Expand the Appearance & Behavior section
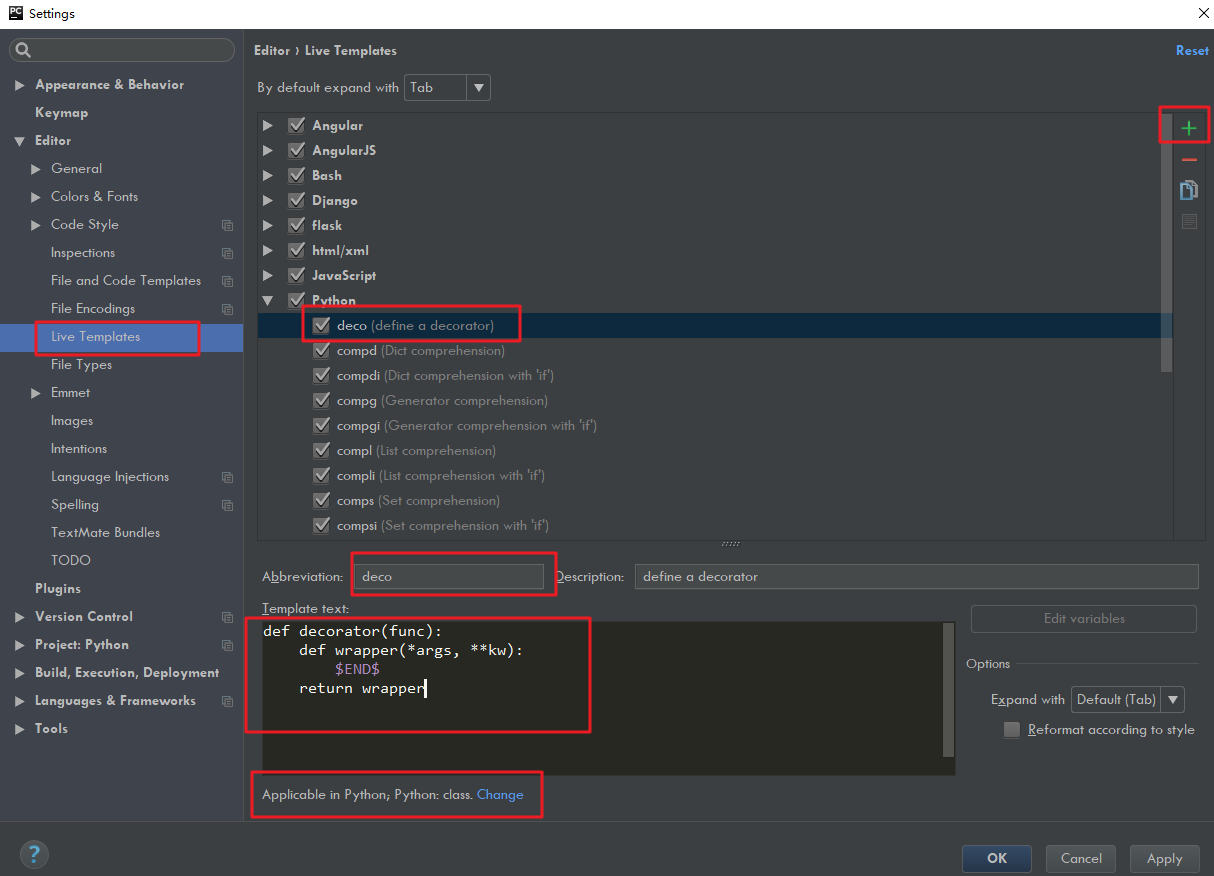 [x=20, y=85]
